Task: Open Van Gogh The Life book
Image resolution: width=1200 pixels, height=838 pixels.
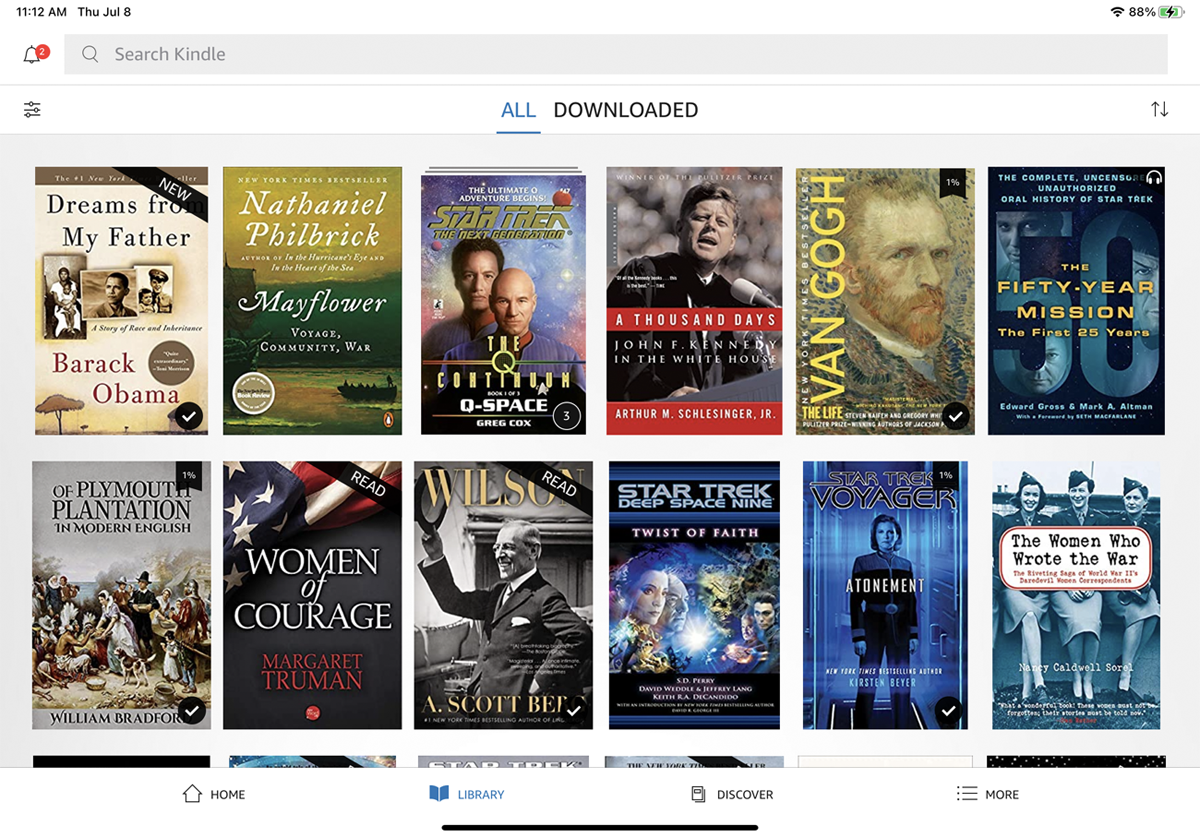Action: (x=885, y=301)
